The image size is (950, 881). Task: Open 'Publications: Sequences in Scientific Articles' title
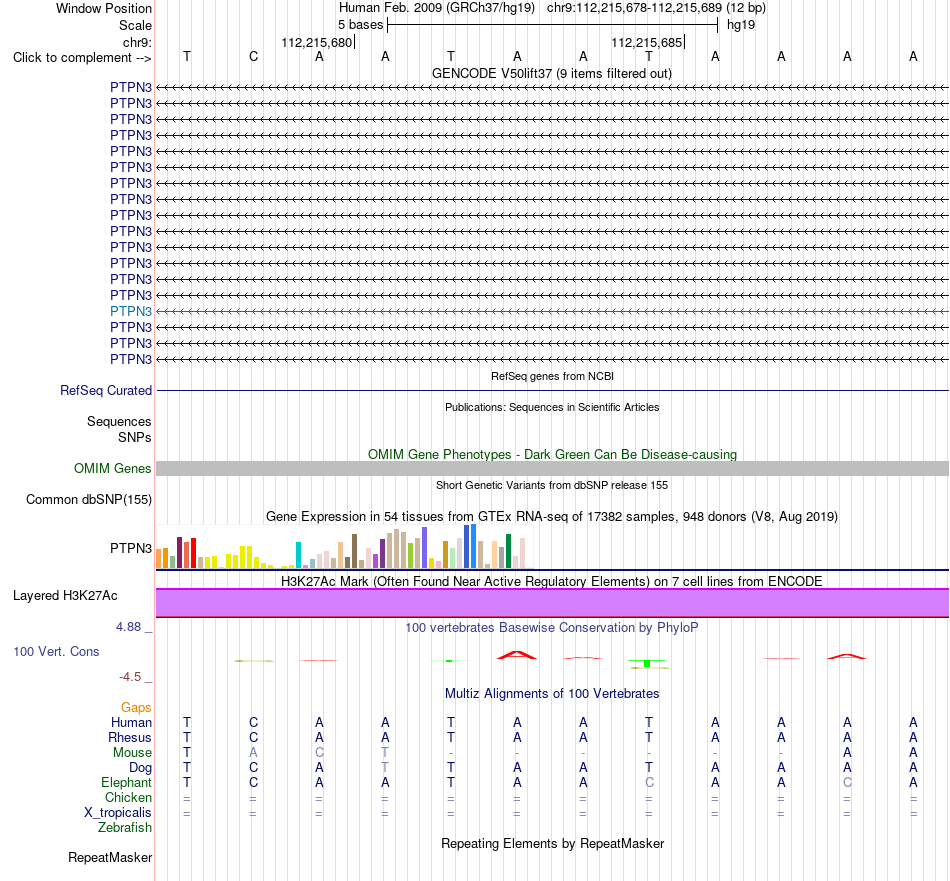(552, 407)
